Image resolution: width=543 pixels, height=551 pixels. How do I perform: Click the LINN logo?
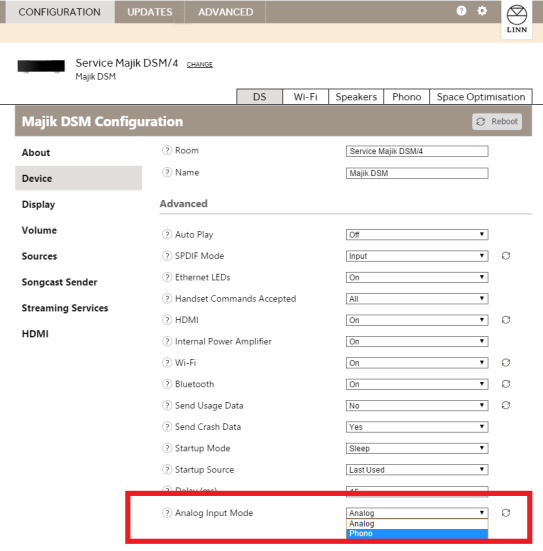click(516, 19)
